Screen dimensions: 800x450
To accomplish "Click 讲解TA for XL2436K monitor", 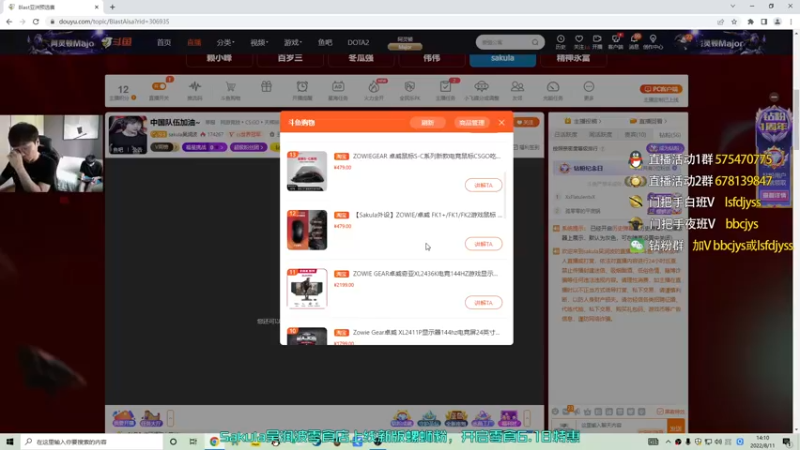I will (483, 303).
